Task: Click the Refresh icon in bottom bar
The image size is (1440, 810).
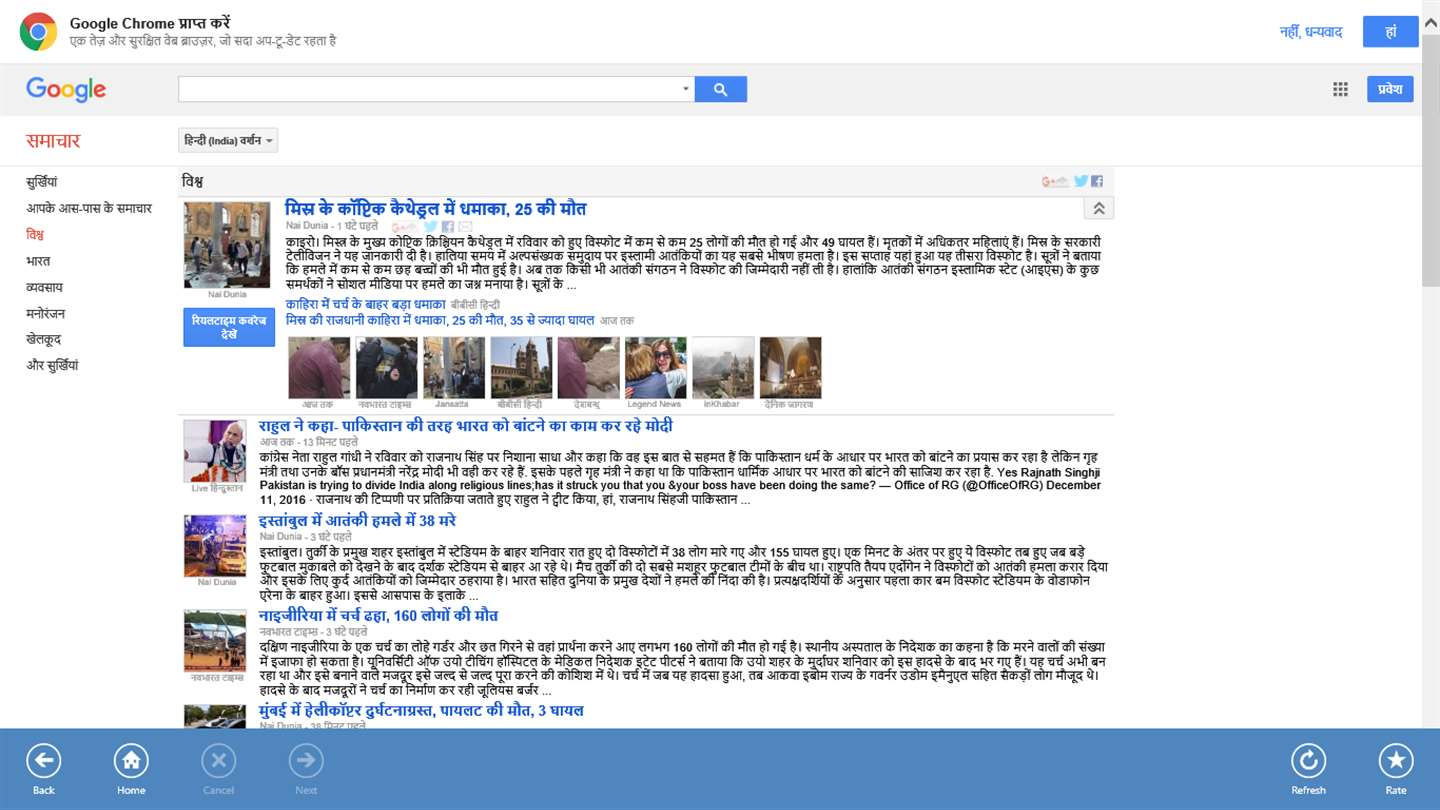Action: point(1308,762)
